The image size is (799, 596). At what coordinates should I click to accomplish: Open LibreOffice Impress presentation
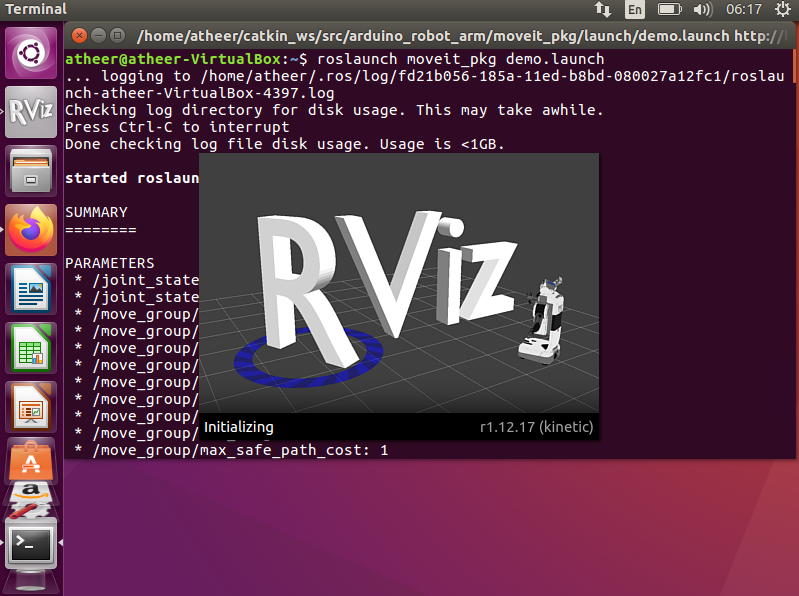31,407
